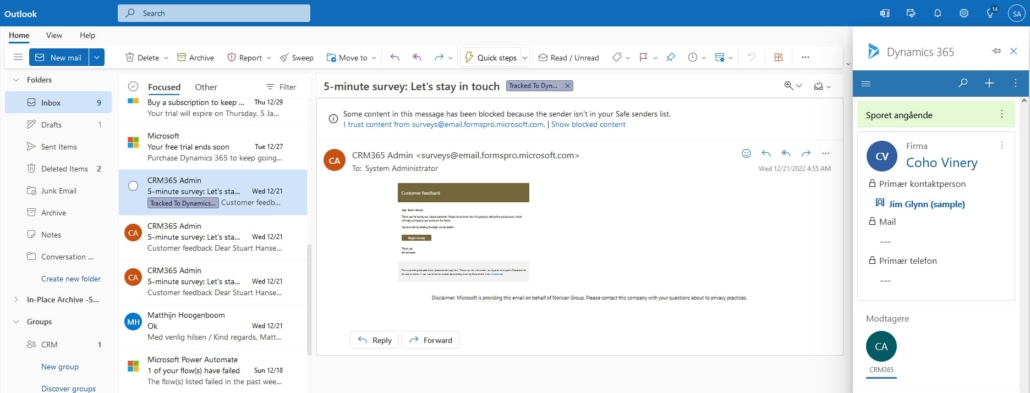Click the Forward button below the message

pyautogui.click(x=430, y=340)
